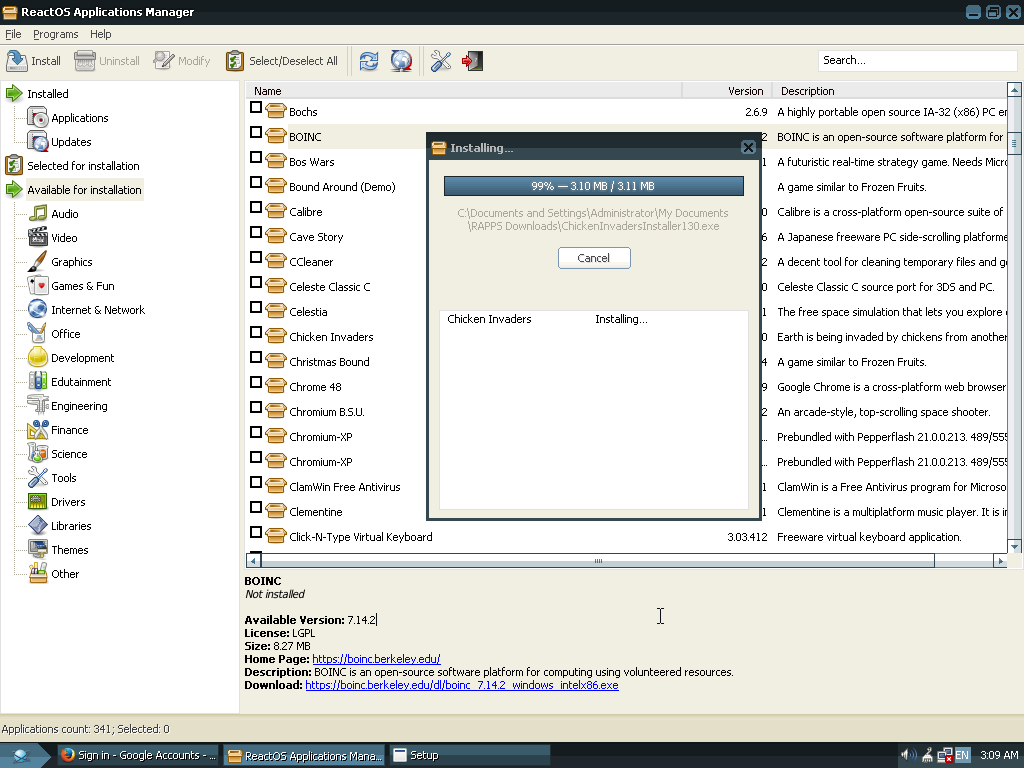Select the Video category
Image resolution: width=1024 pixels, height=768 pixels.
click(64, 238)
